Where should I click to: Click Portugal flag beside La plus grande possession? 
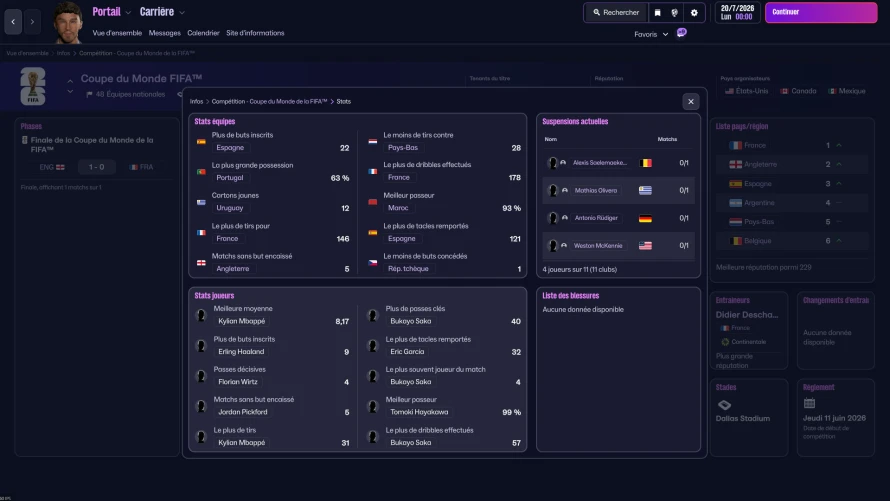tap(201, 171)
